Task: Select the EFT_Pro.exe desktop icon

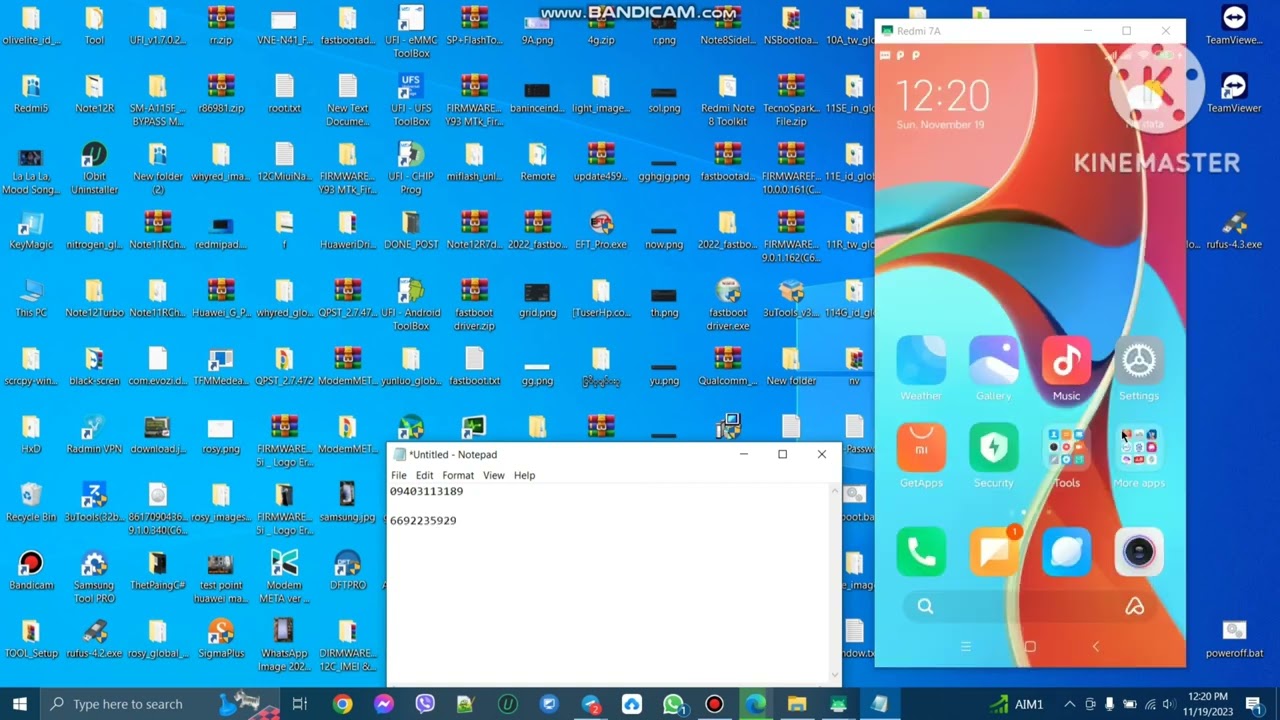Action: click(x=601, y=230)
